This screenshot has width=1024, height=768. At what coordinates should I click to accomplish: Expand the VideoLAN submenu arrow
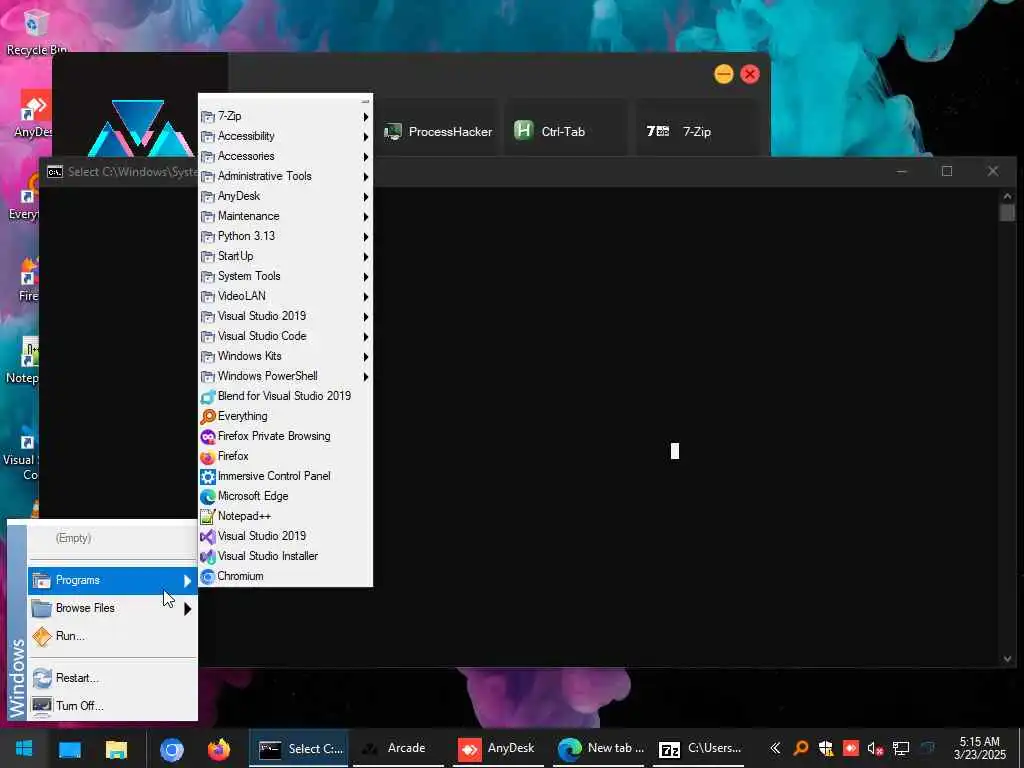coord(366,296)
